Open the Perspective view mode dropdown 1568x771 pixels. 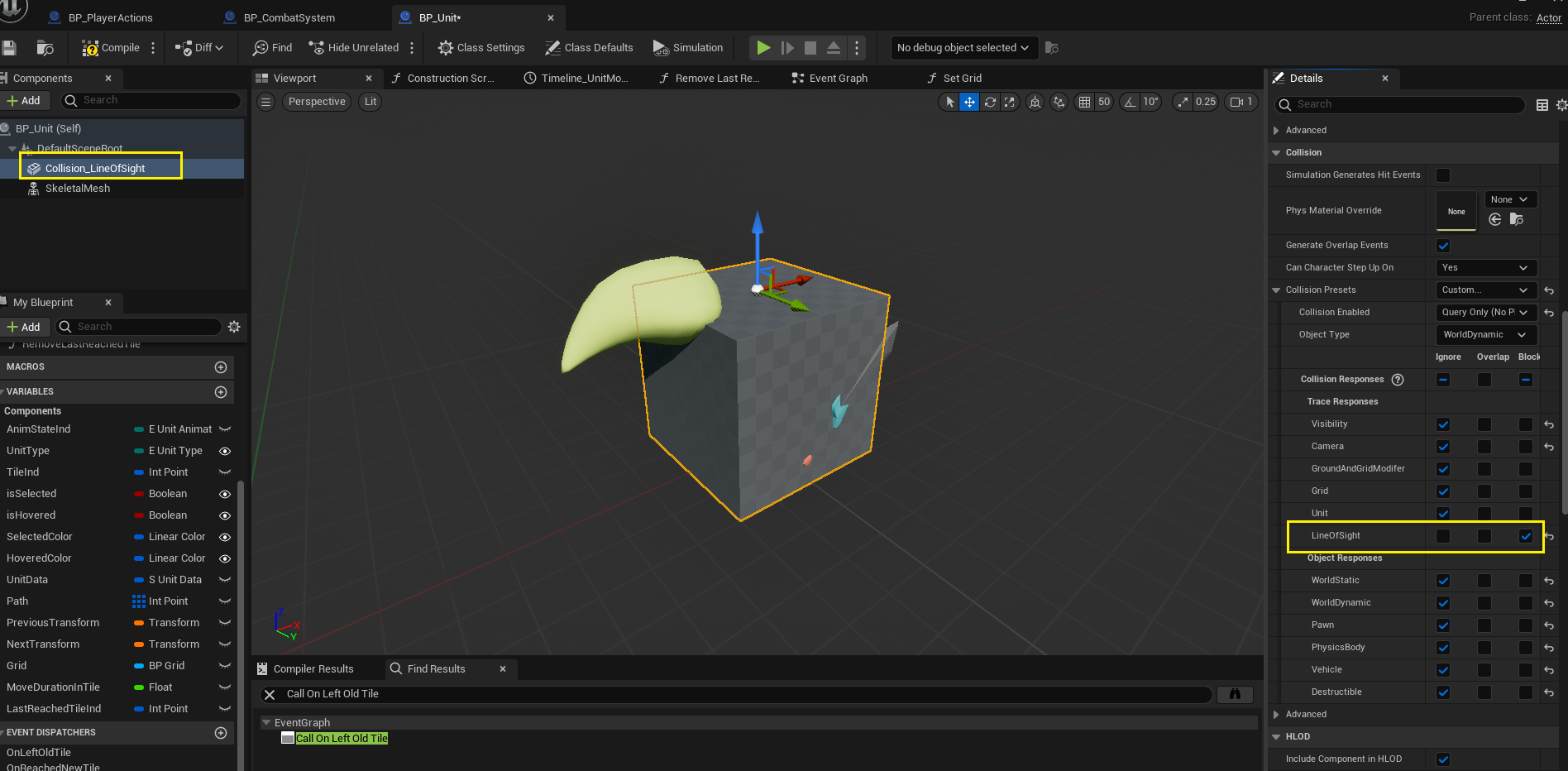click(317, 102)
